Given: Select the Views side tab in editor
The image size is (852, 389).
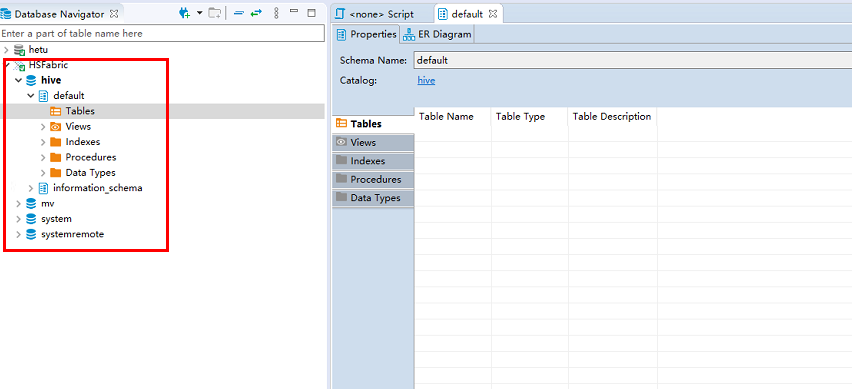Looking at the screenshot, I should 373,142.
